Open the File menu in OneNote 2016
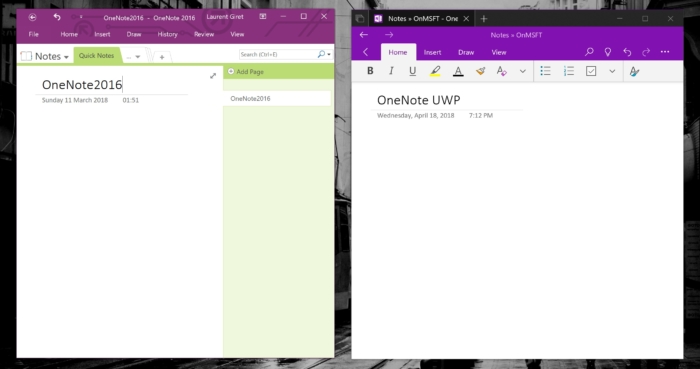The height and width of the screenshot is (369, 700). tap(33, 34)
